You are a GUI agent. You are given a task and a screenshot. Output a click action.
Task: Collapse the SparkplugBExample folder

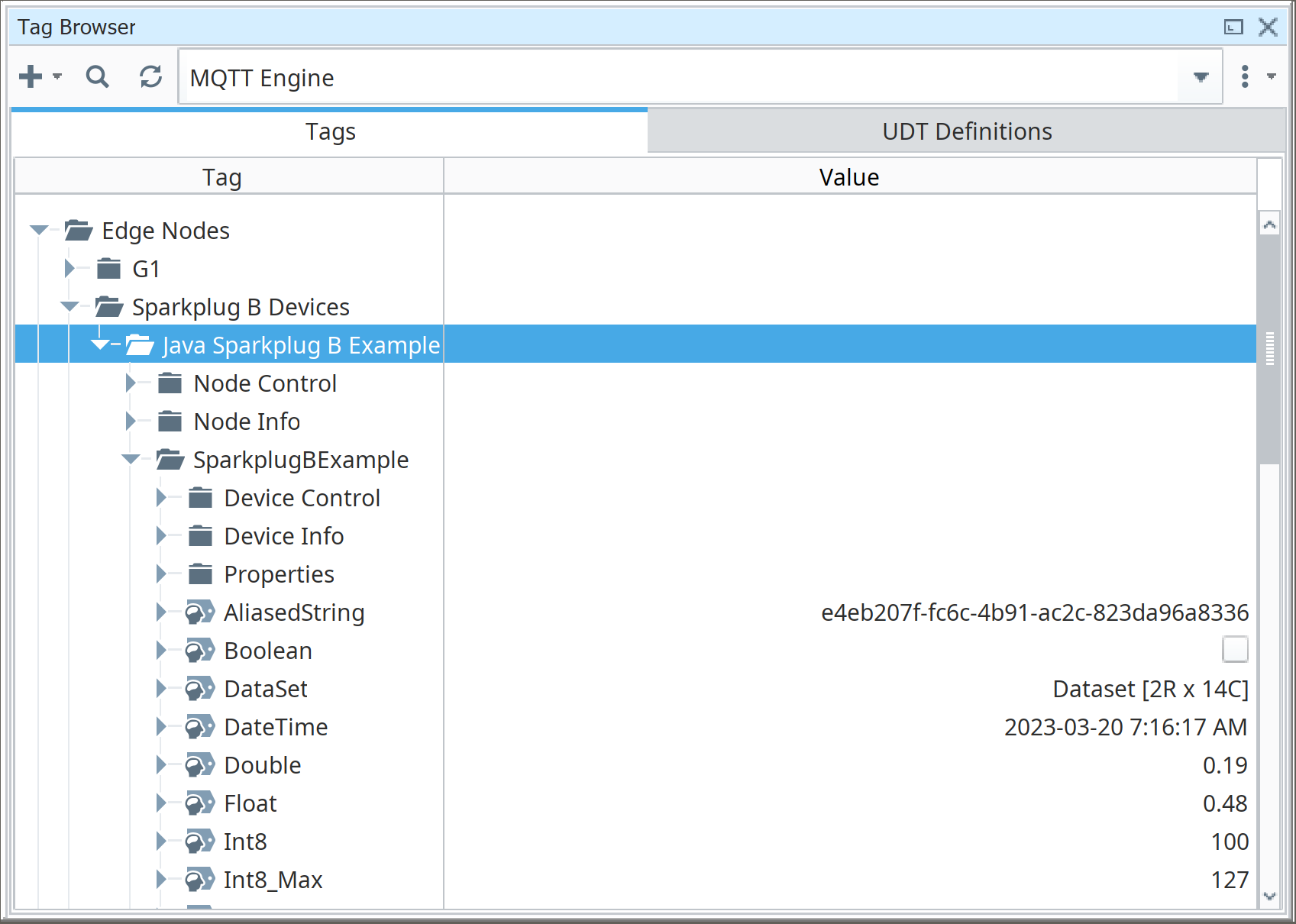131,459
